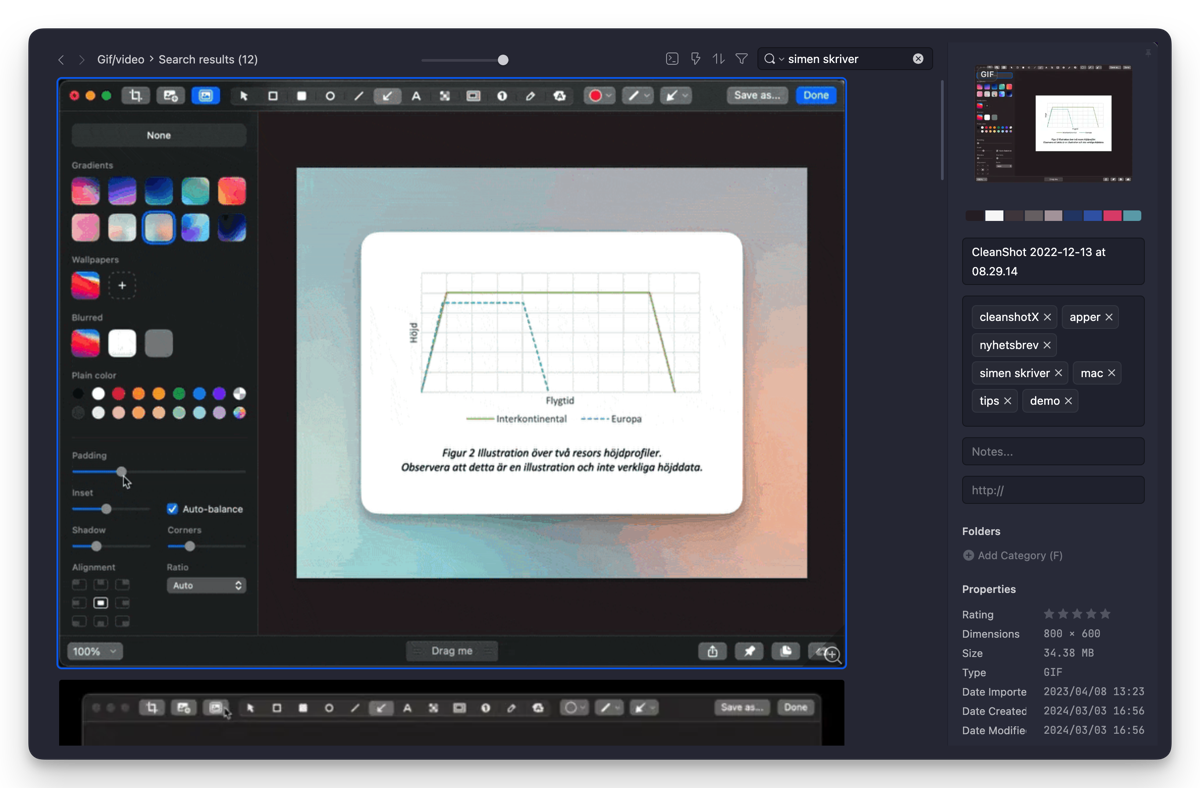Toggle the Auto-balance checkbox
The height and width of the screenshot is (788, 1200).
click(172, 509)
